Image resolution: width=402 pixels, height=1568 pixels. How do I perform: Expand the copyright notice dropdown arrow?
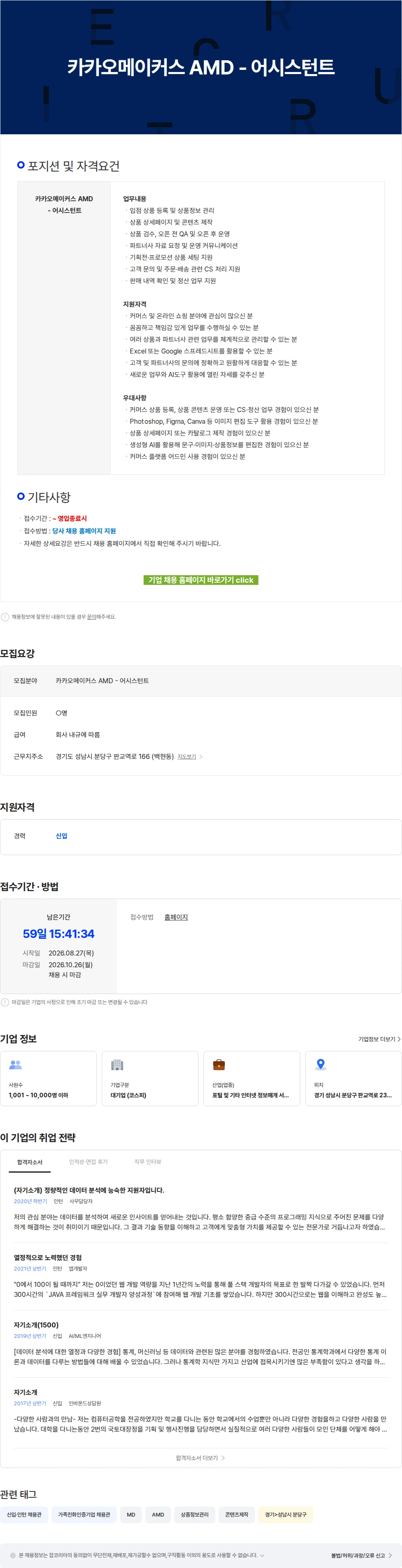click(262, 1555)
